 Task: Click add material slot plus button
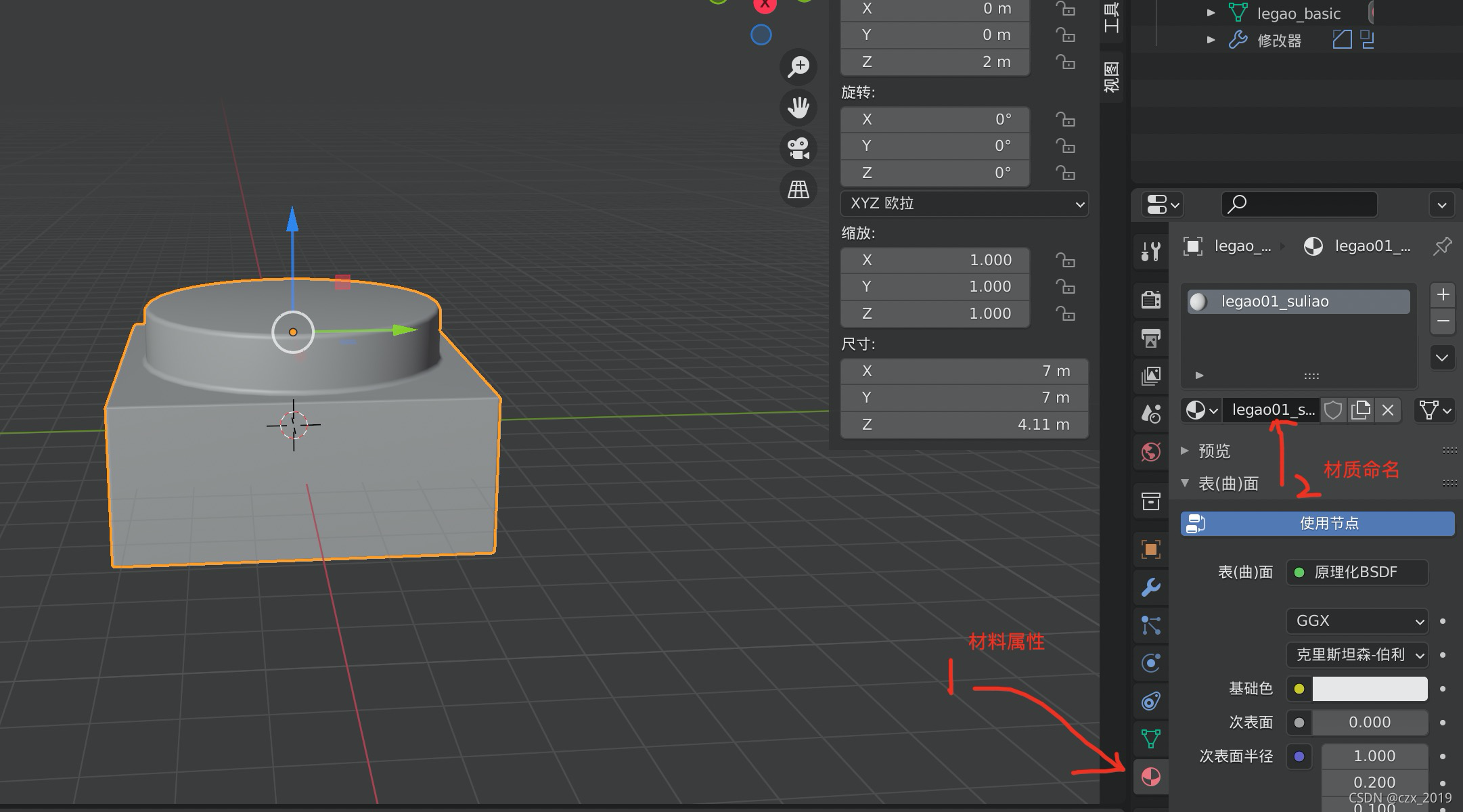(x=1443, y=294)
